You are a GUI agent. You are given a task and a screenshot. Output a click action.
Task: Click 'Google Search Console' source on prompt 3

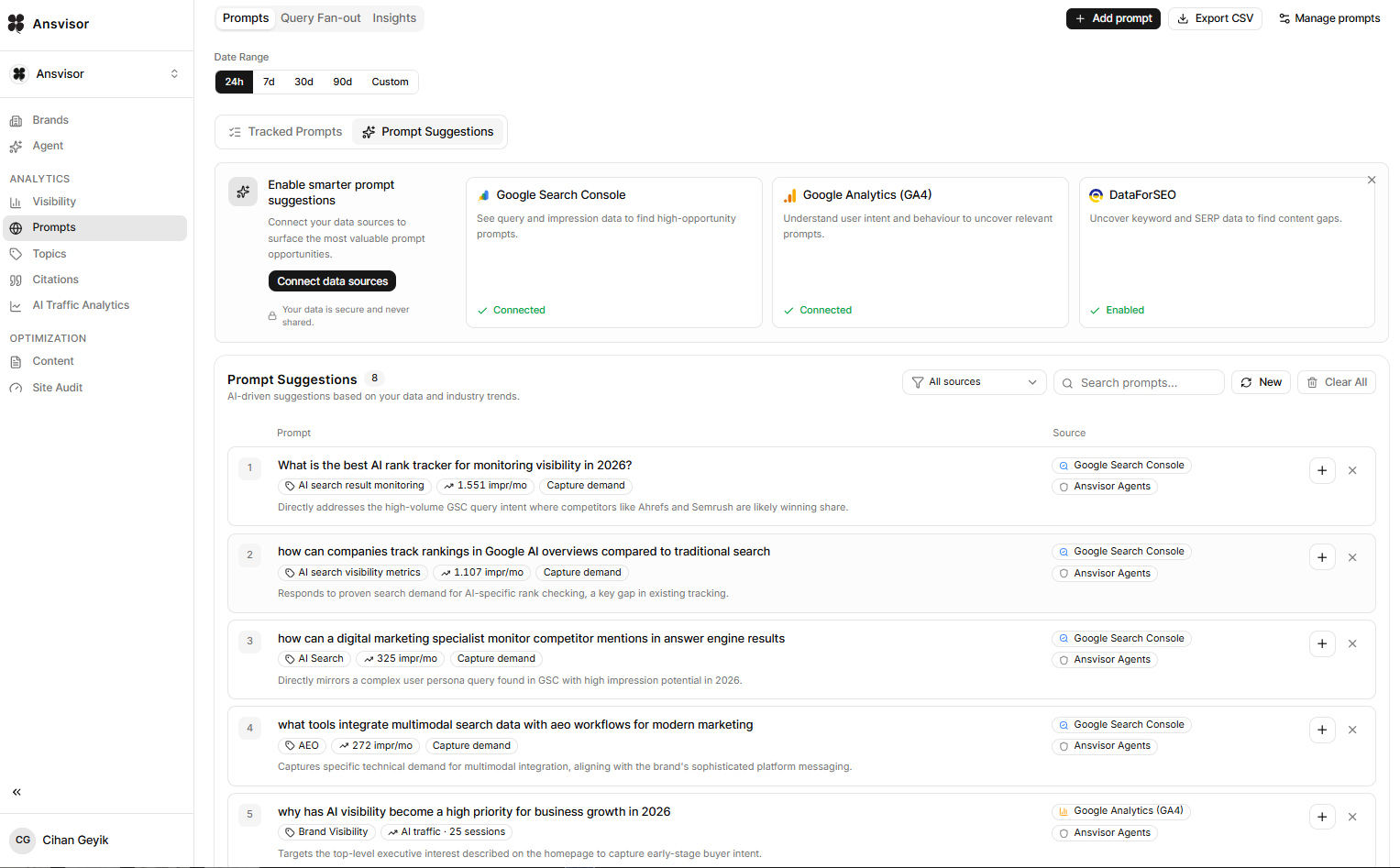point(1121,638)
